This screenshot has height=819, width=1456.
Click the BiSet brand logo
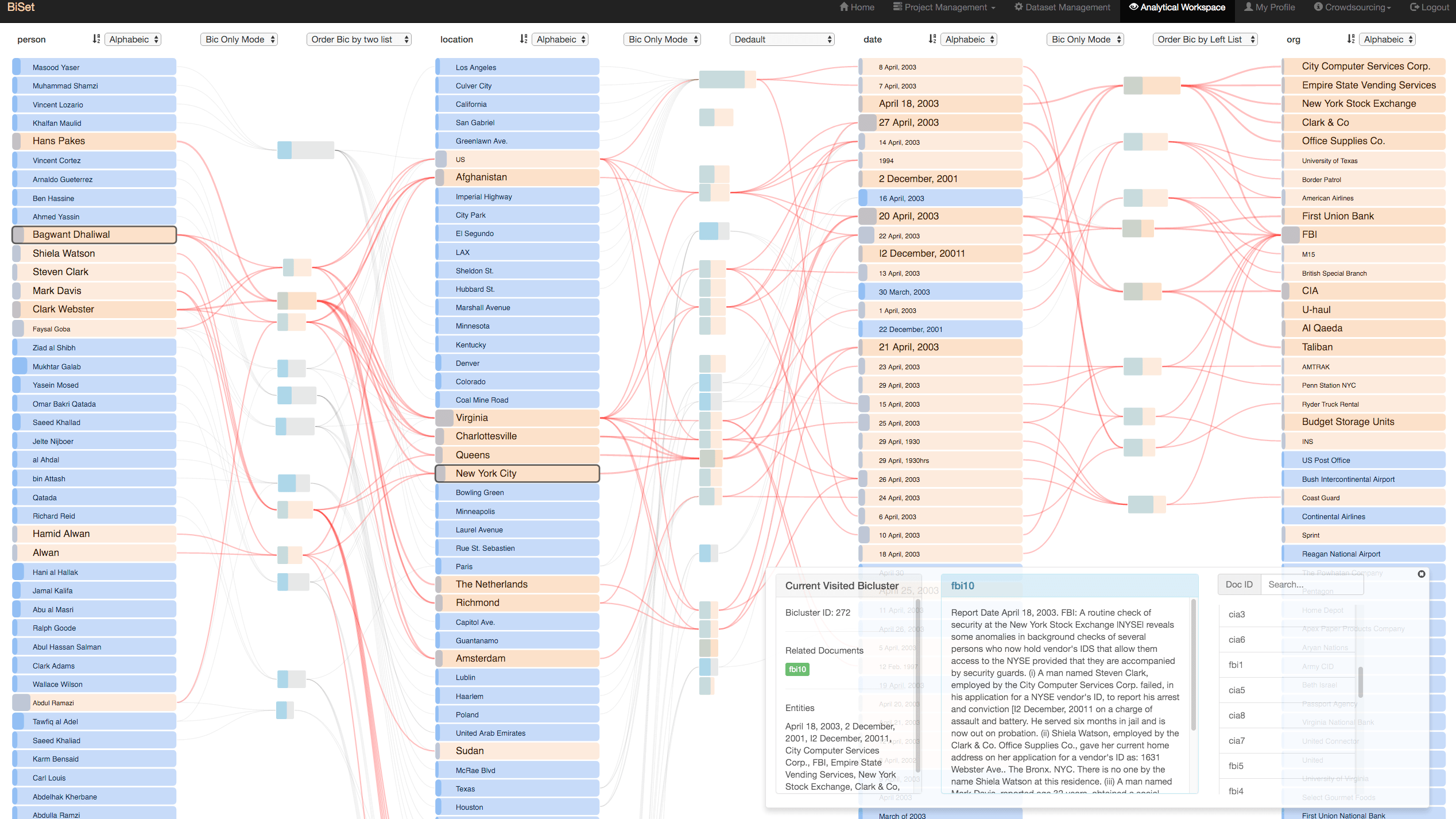(21, 7)
